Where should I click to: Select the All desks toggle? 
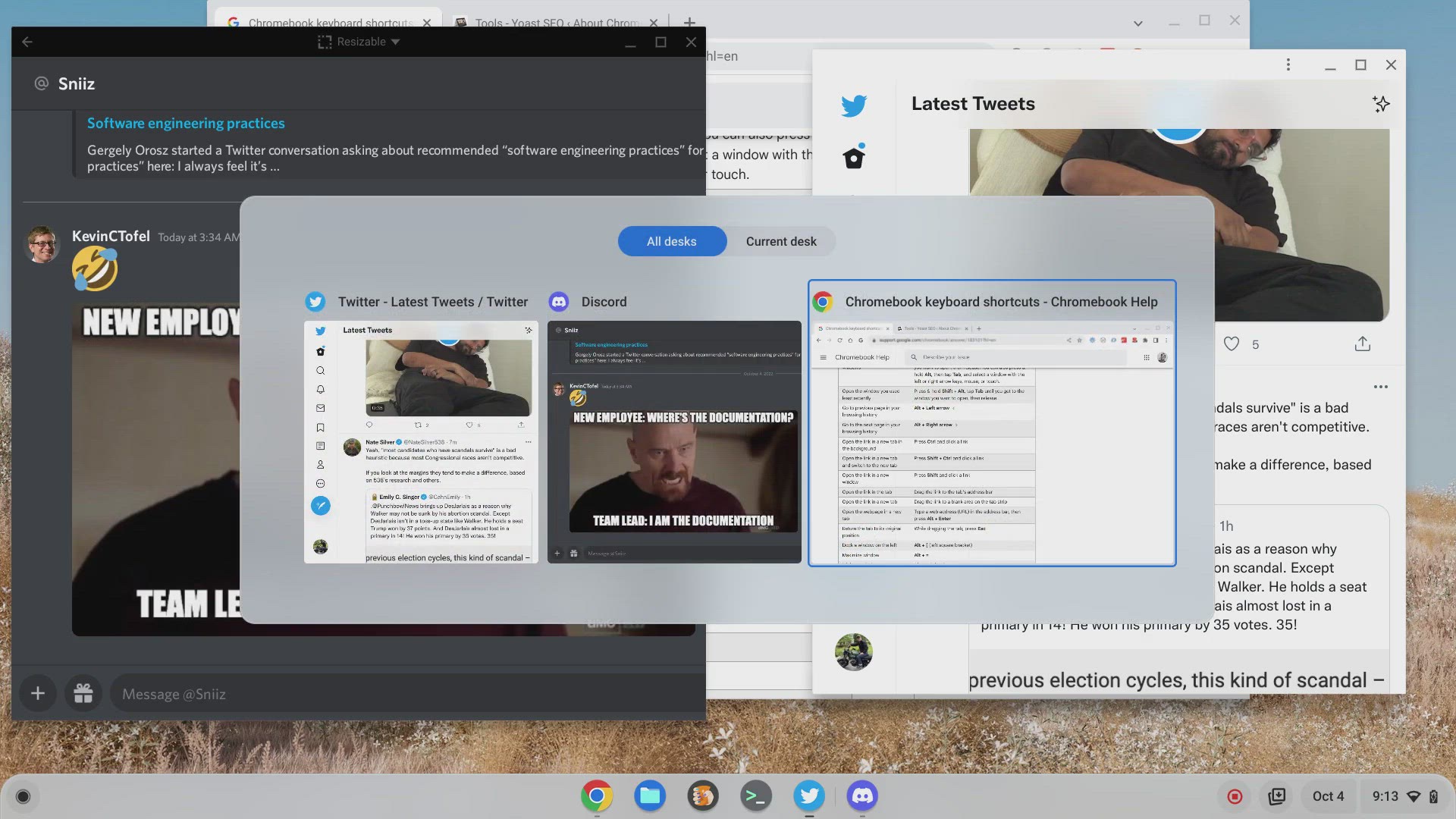[672, 241]
